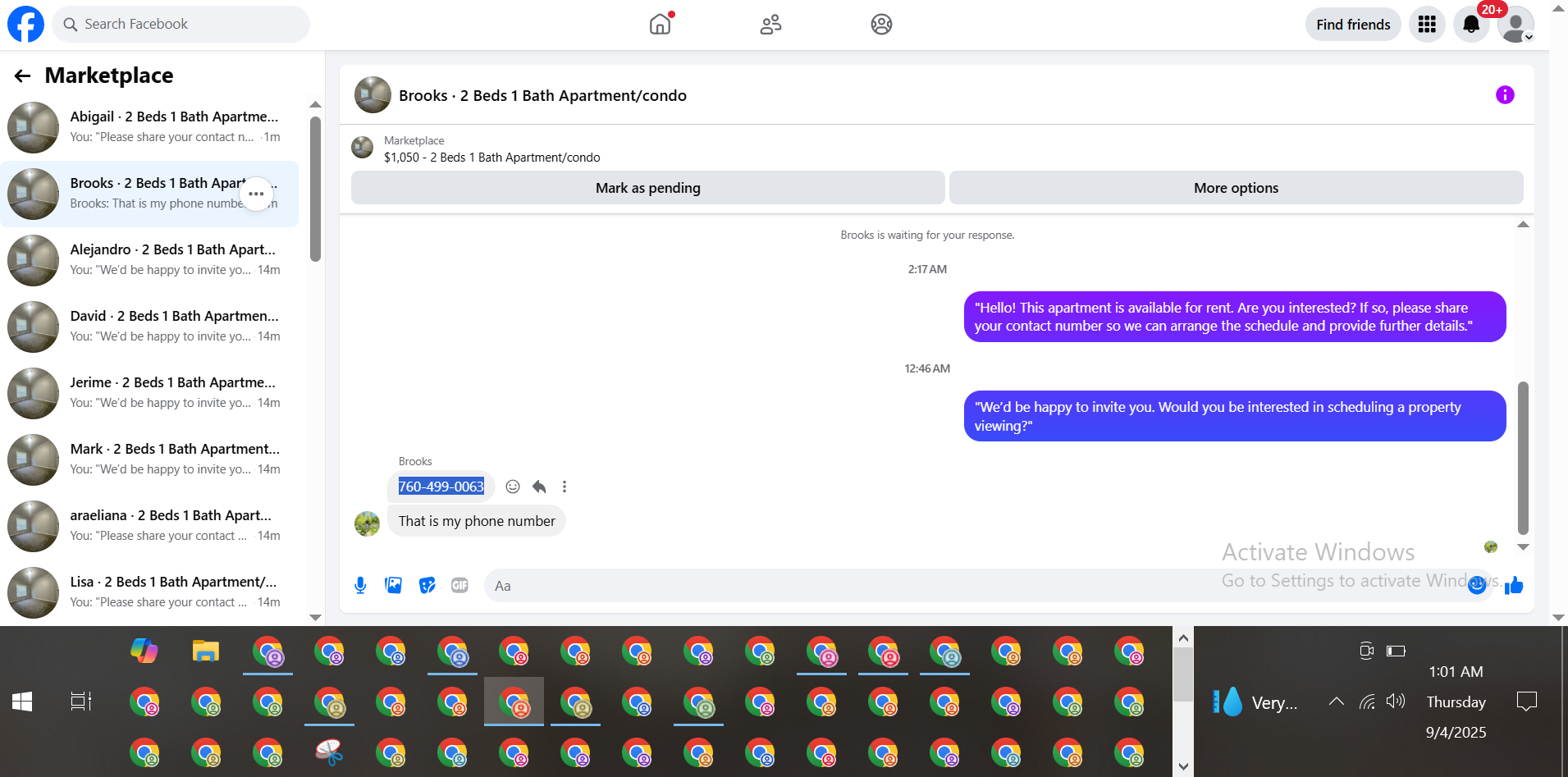Select the Mark conversation
This screenshot has width=1568, height=777.
149,459
